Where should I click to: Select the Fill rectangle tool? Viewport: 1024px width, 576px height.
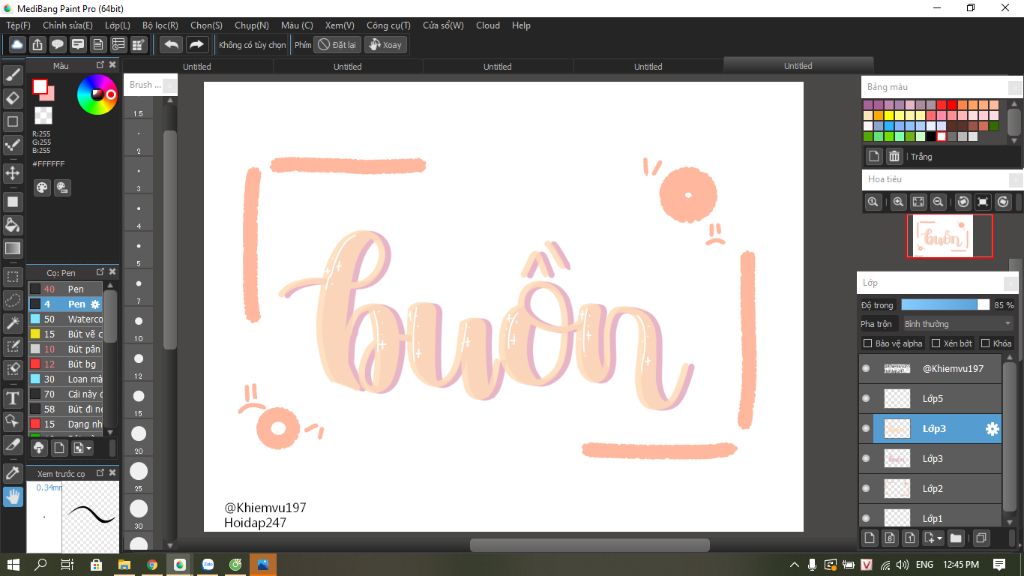coord(12,202)
